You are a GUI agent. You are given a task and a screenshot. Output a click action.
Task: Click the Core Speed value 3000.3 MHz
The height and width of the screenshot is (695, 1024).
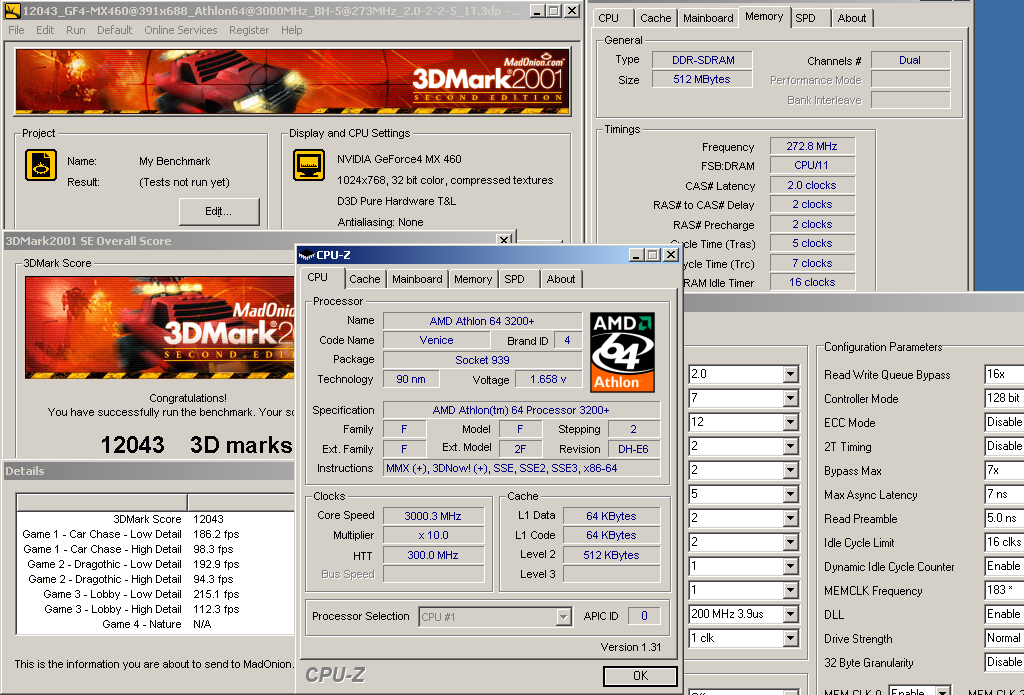[x=433, y=516]
